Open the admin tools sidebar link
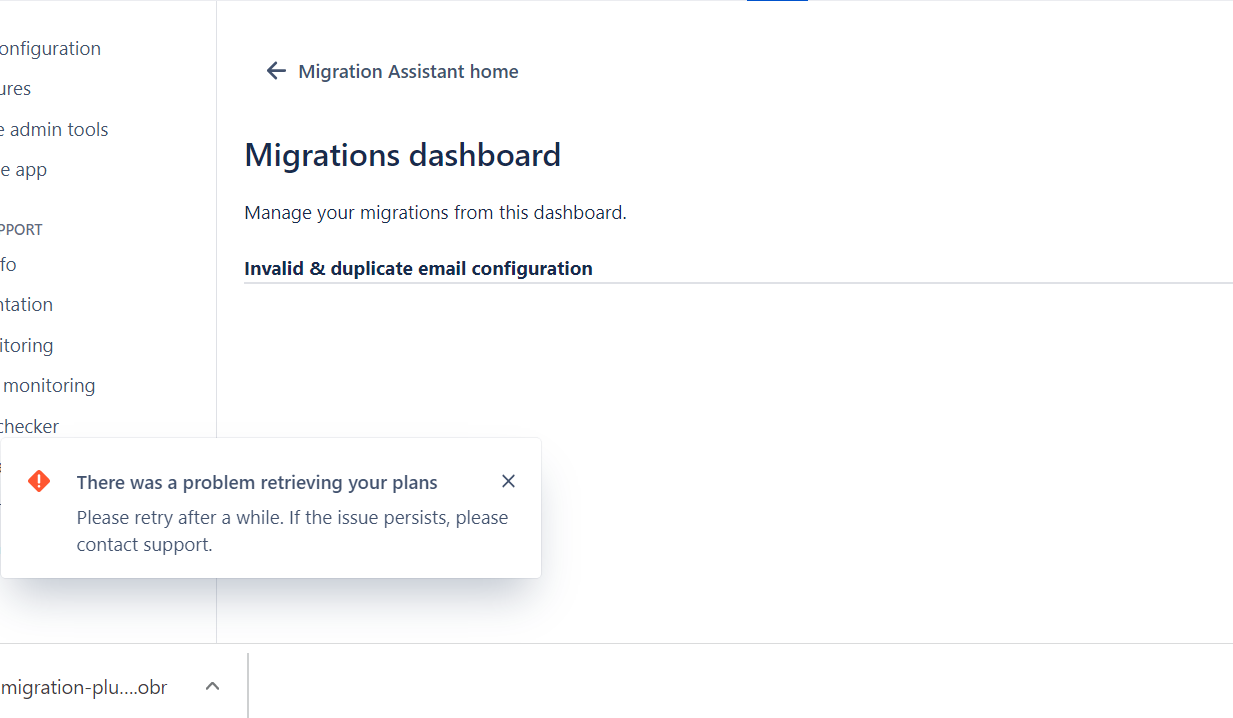Viewport: 1233px width, 718px height. click(54, 129)
